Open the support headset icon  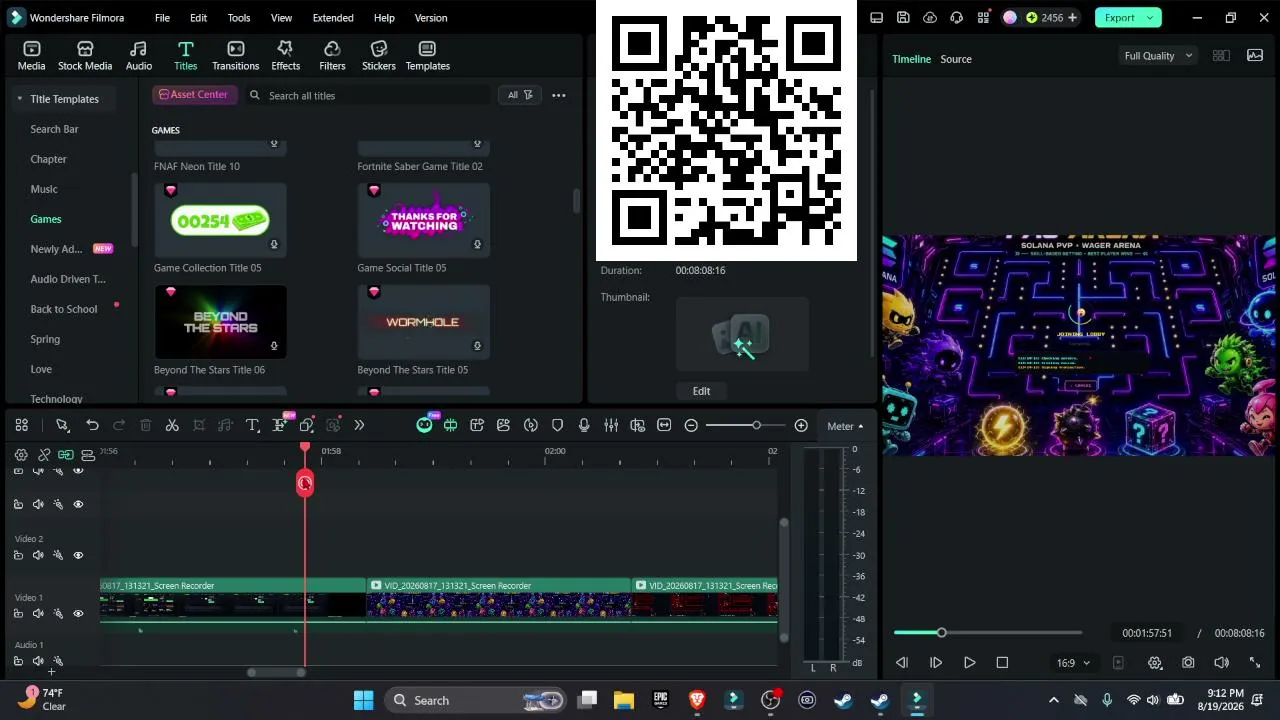pyautogui.click(x=957, y=17)
